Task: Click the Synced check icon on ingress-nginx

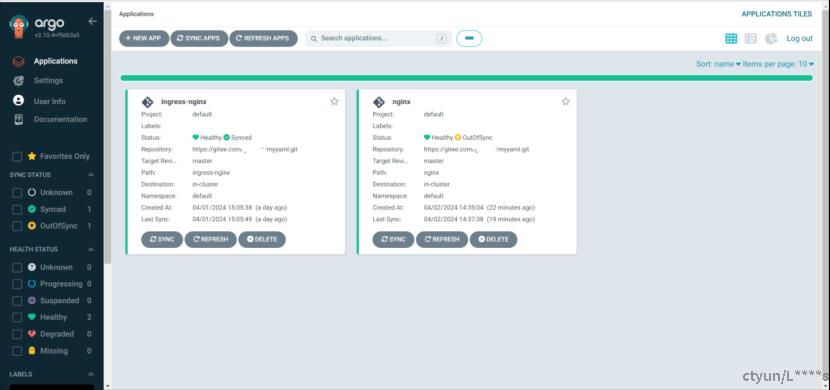Action: 227,138
